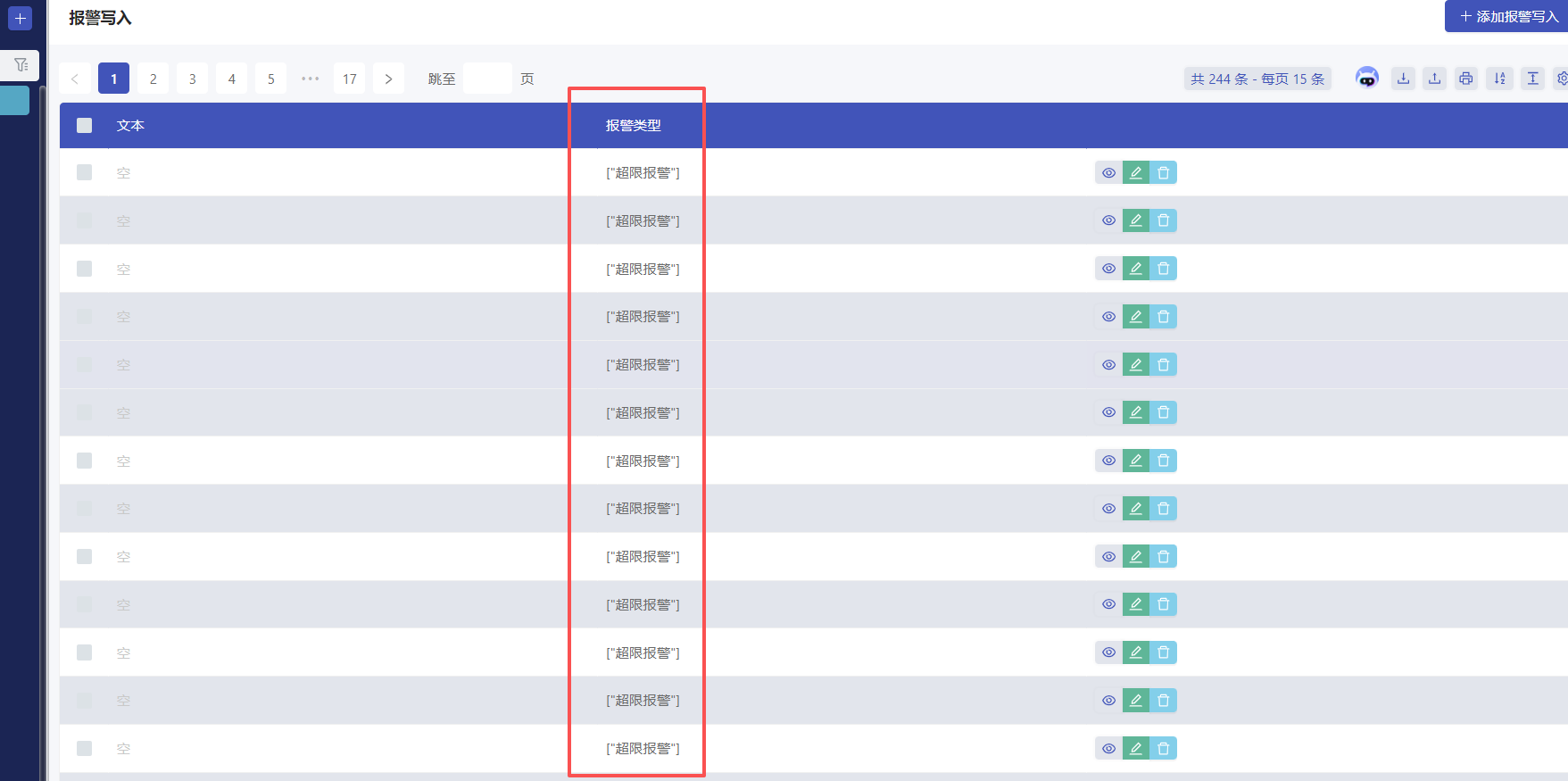View the third row with its eye icon
This screenshot has height=781, width=1568.
click(x=1108, y=269)
